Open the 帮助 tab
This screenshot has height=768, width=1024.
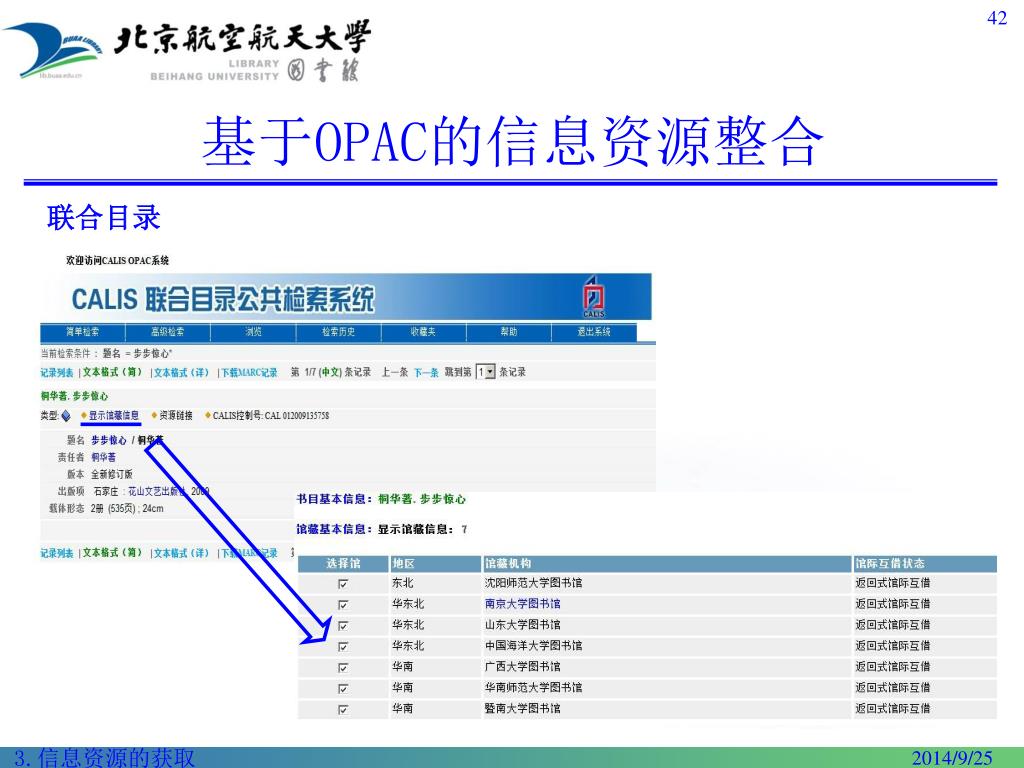tap(509, 332)
